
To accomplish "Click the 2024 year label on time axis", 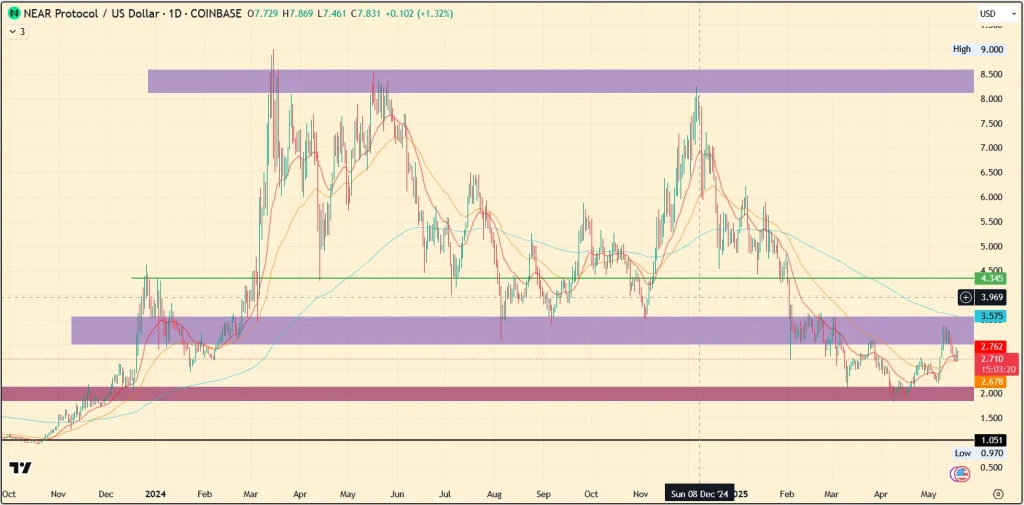I will [155, 493].
